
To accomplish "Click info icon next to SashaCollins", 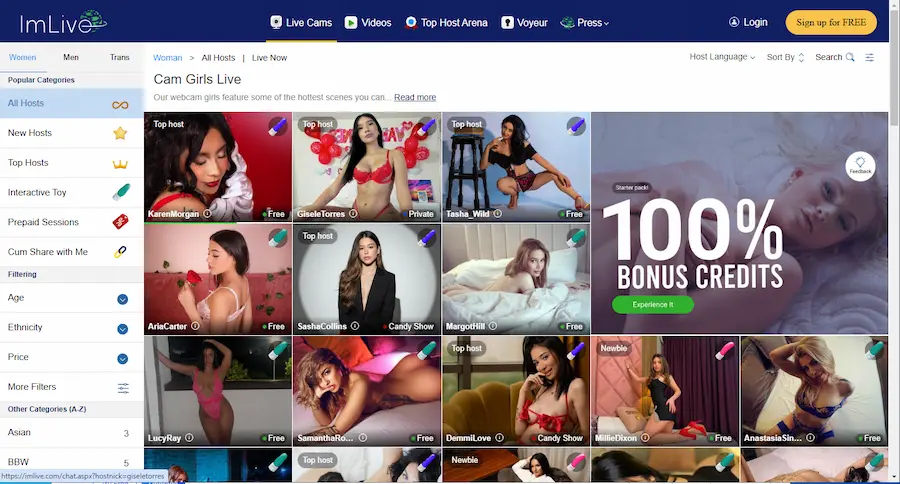I will 355,326.
